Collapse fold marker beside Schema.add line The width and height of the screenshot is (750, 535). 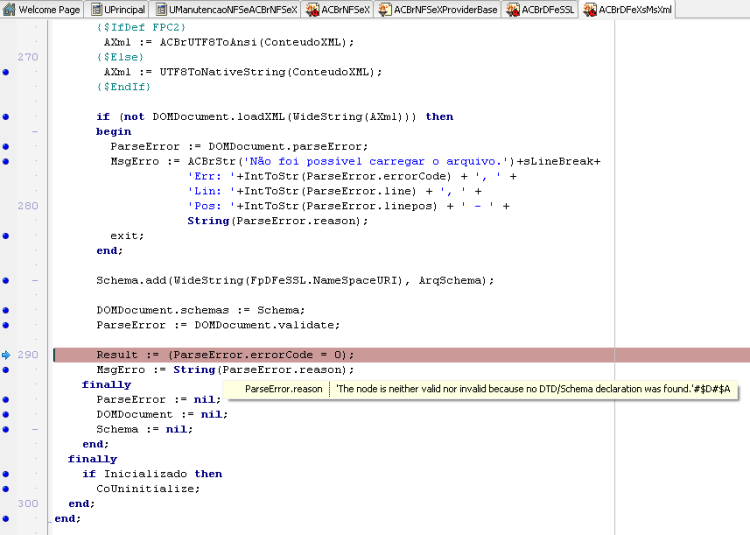tap(35, 281)
